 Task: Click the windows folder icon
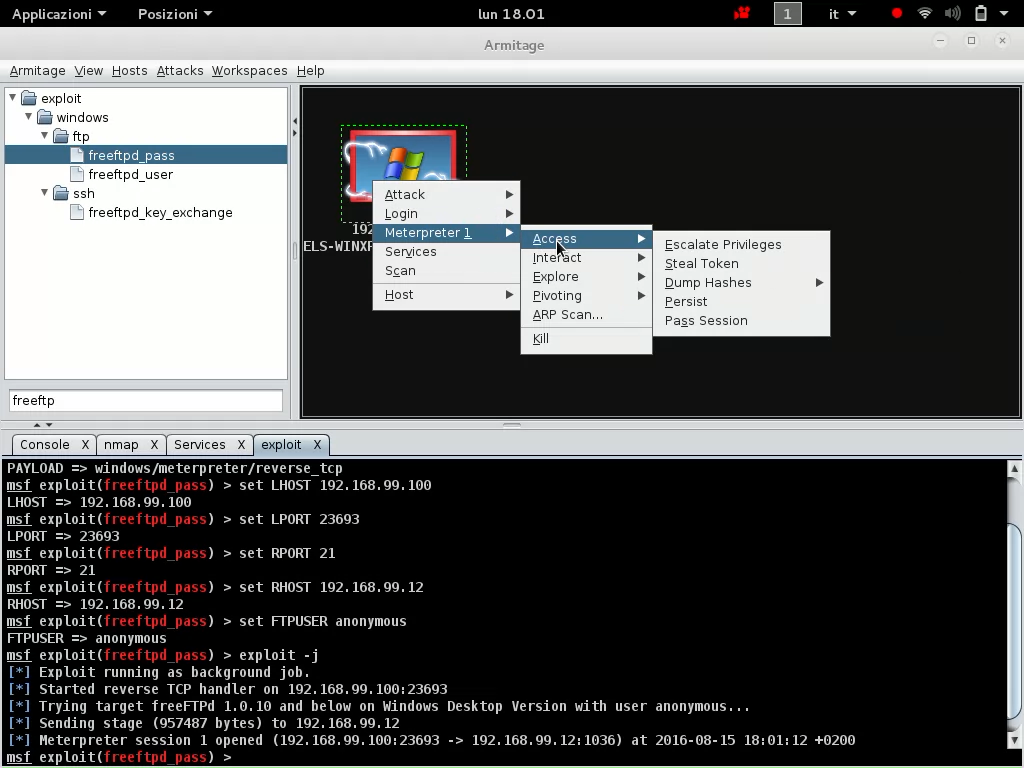44,117
